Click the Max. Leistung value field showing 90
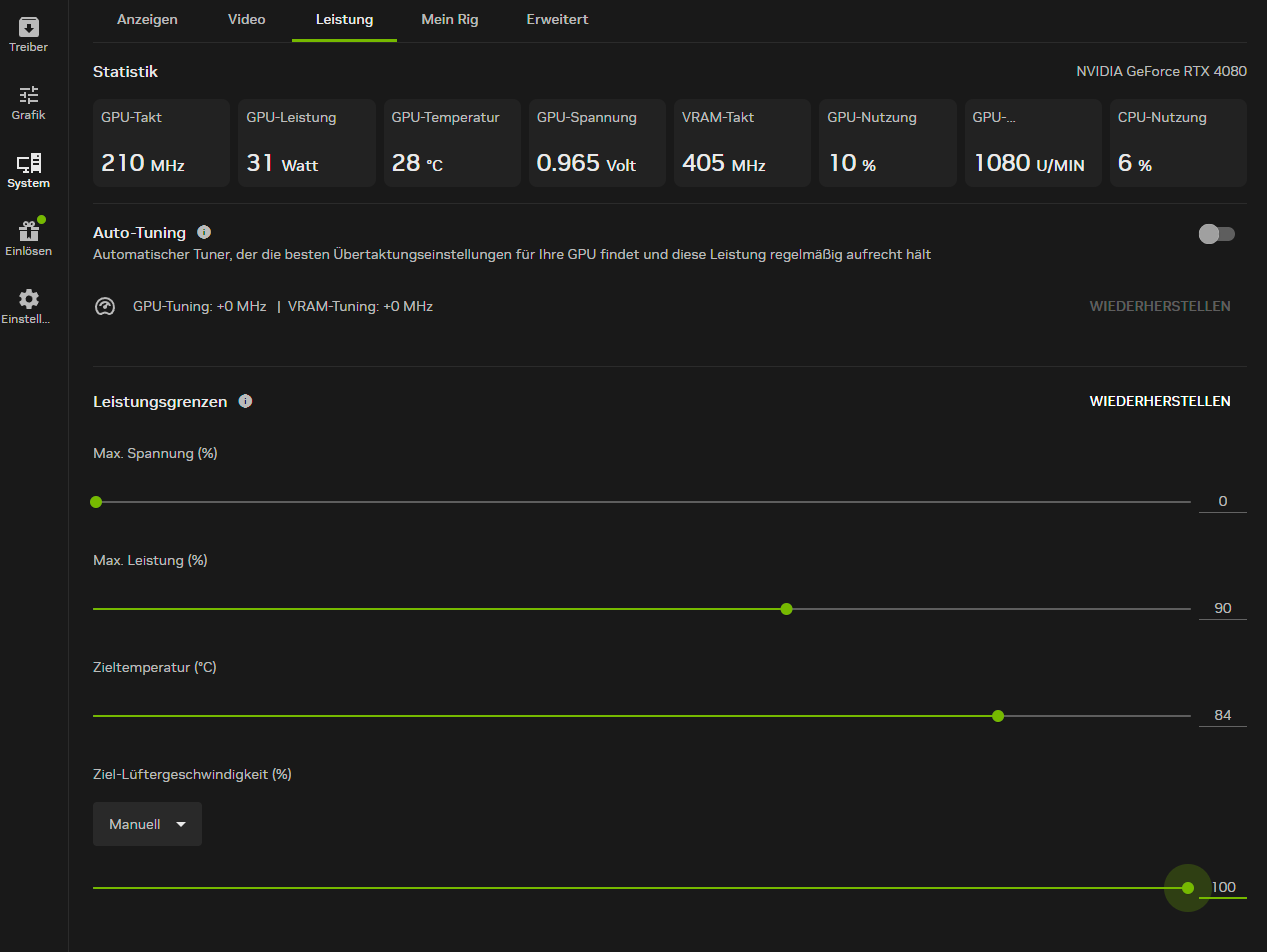This screenshot has height=952, width=1267. (x=1223, y=609)
